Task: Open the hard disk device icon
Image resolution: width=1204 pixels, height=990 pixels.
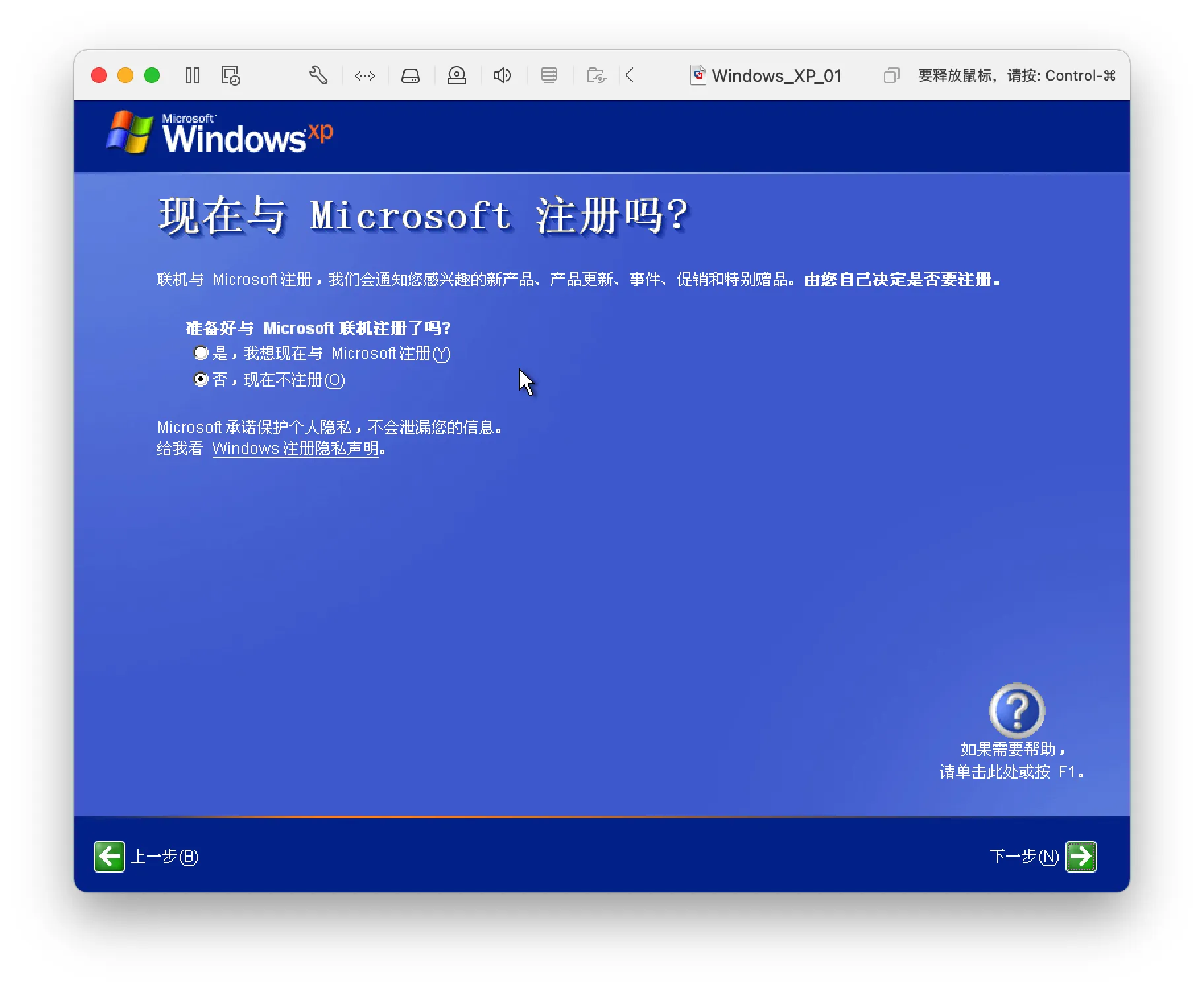Action: click(x=411, y=76)
